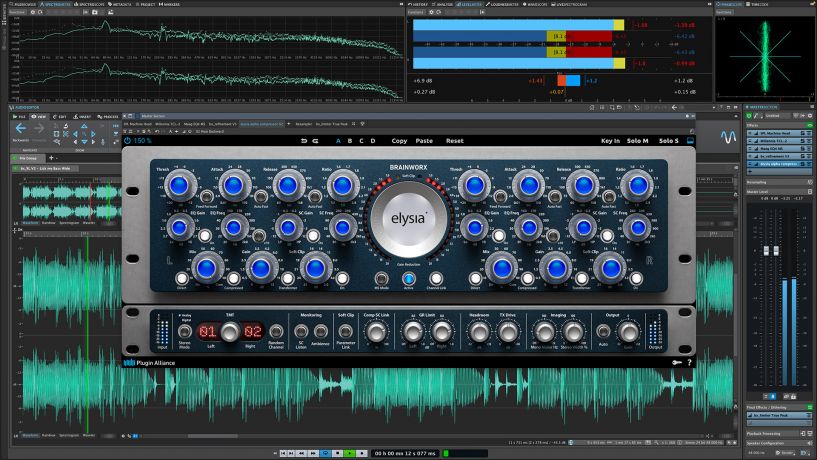Click the left Master Level fader
Viewport: 817px width, 460px height.
(766, 251)
